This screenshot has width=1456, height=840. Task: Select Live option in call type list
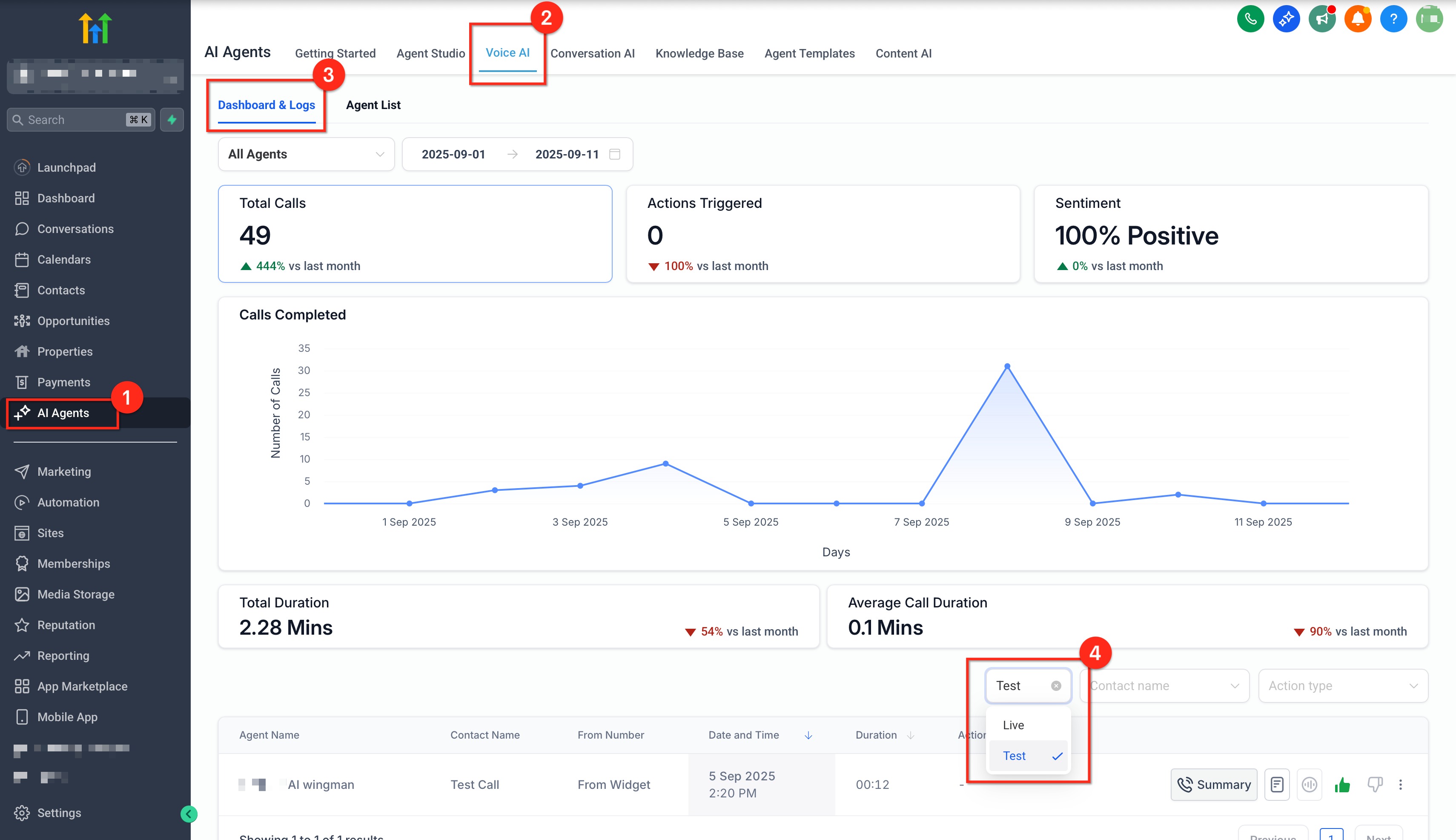coord(1013,725)
